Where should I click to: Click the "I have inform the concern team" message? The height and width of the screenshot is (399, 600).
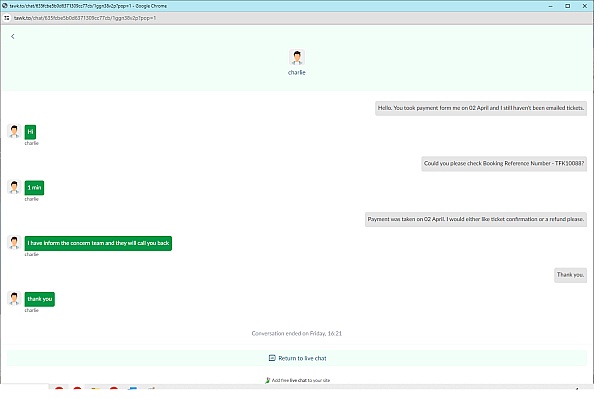98,243
